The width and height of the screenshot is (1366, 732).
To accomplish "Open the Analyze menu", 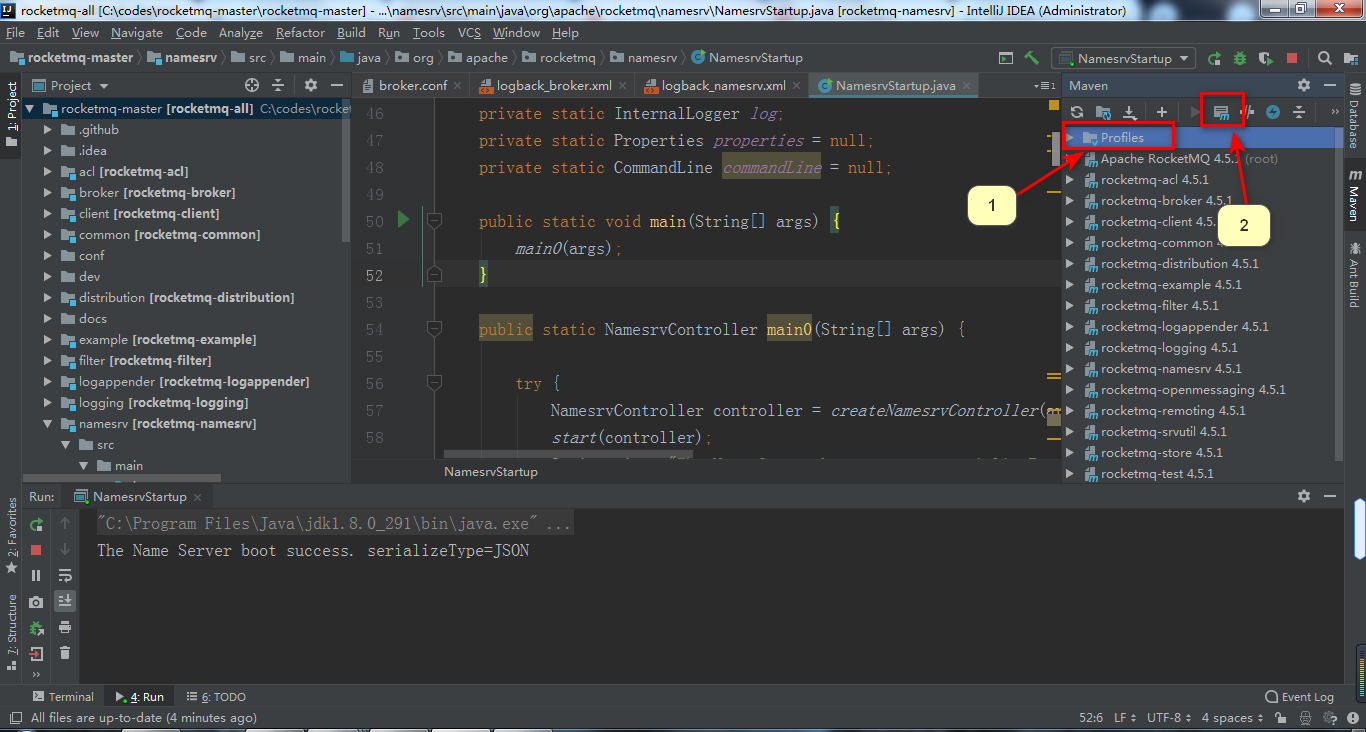I will tap(240, 33).
